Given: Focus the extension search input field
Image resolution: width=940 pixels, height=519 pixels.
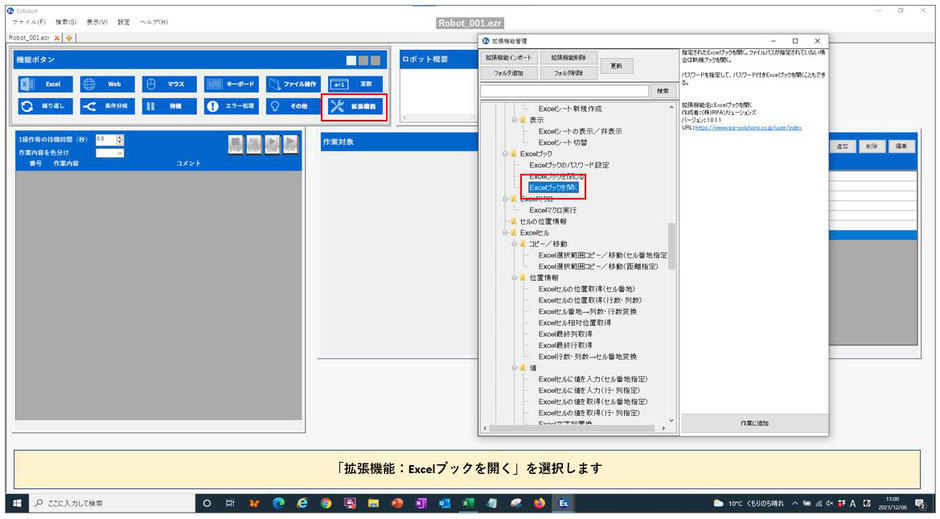Looking at the screenshot, I should tap(565, 91).
